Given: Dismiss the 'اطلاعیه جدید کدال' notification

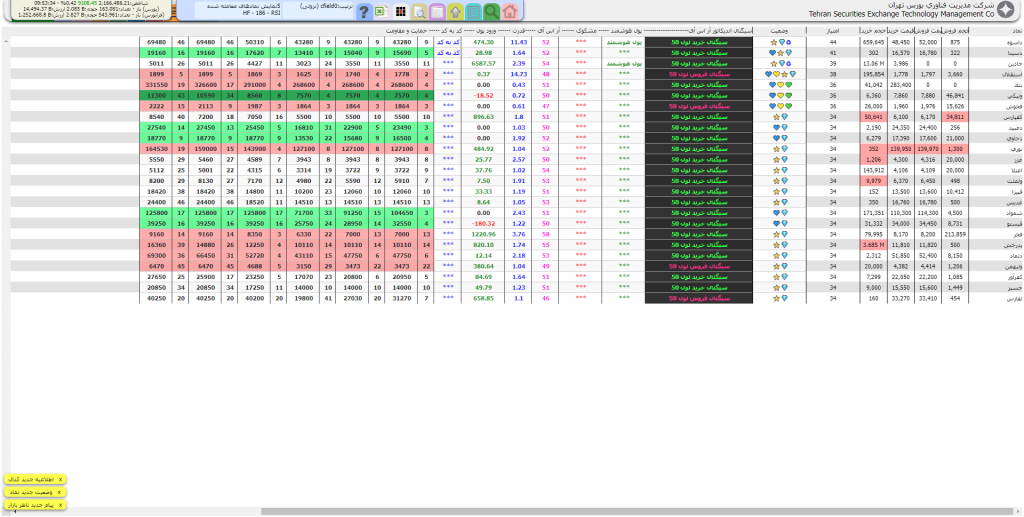Looking at the screenshot, I should pos(60,480).
